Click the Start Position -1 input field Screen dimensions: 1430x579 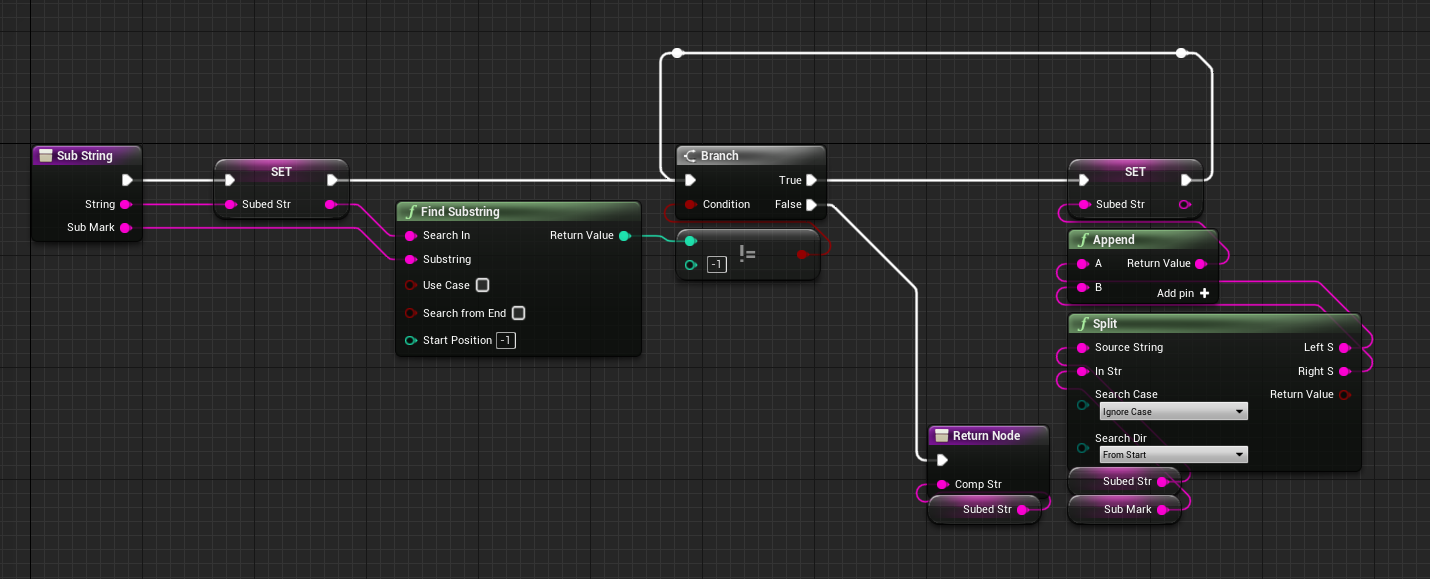(505, 340)
